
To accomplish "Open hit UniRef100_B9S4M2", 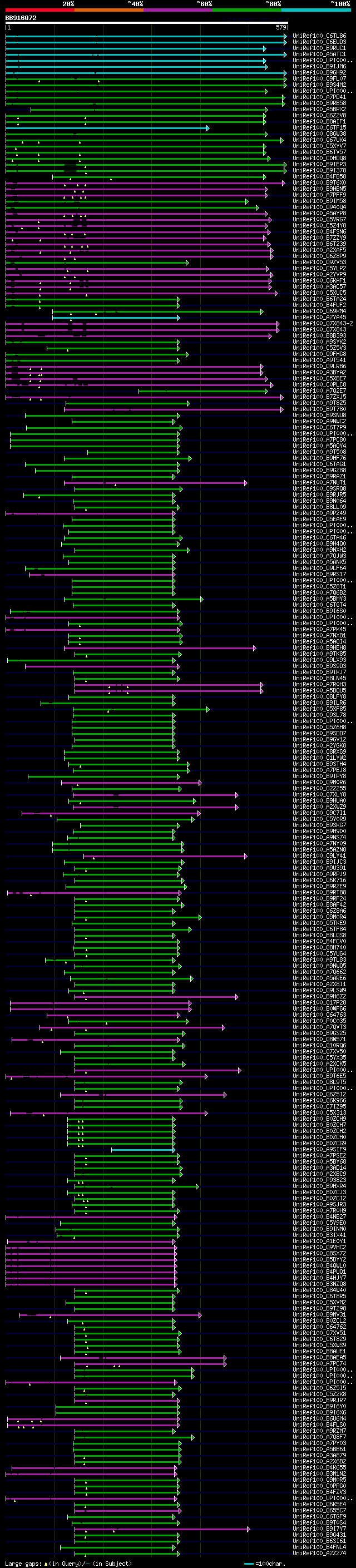I will 319,85.
